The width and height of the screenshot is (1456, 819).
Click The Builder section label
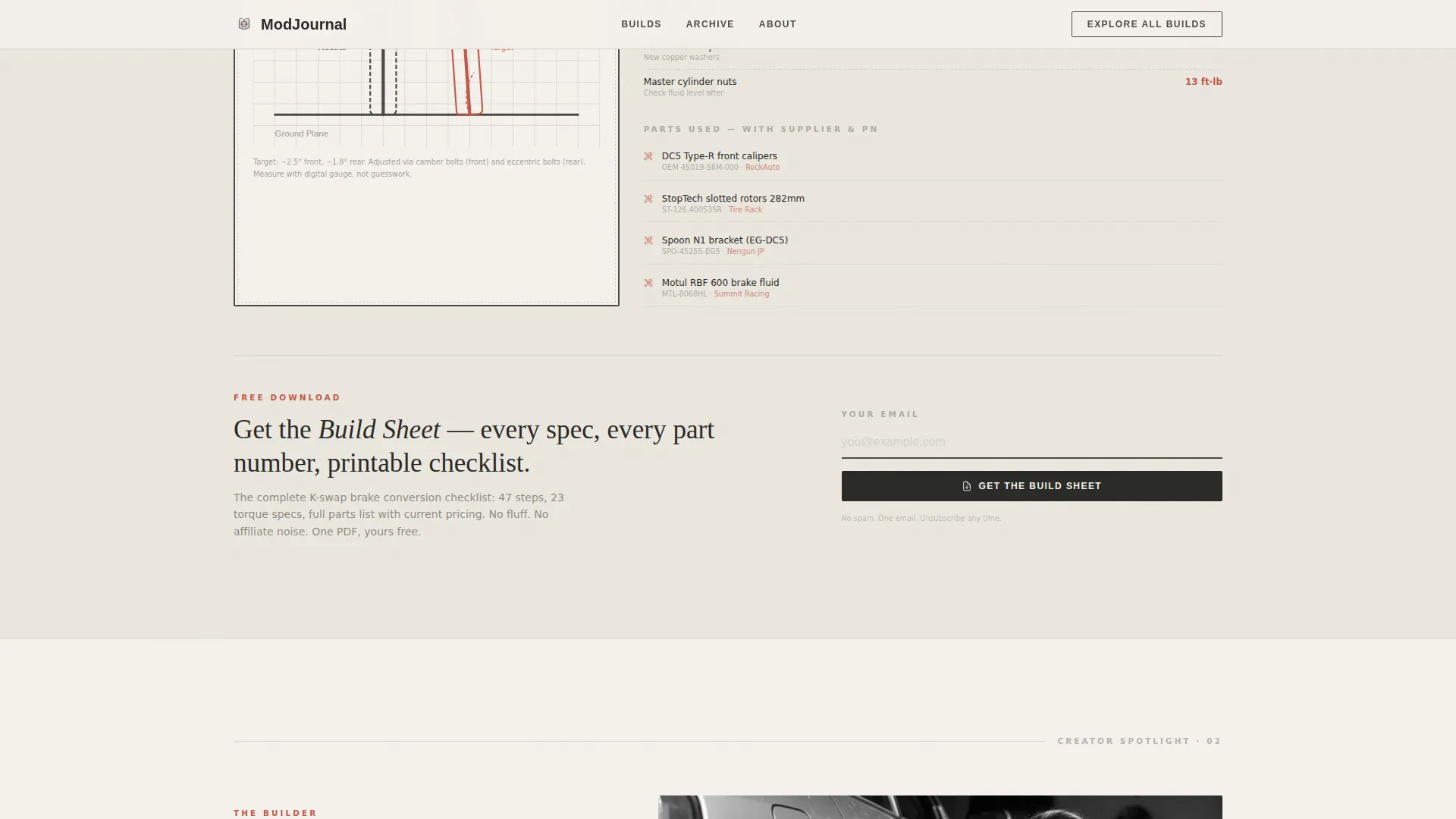275,813
